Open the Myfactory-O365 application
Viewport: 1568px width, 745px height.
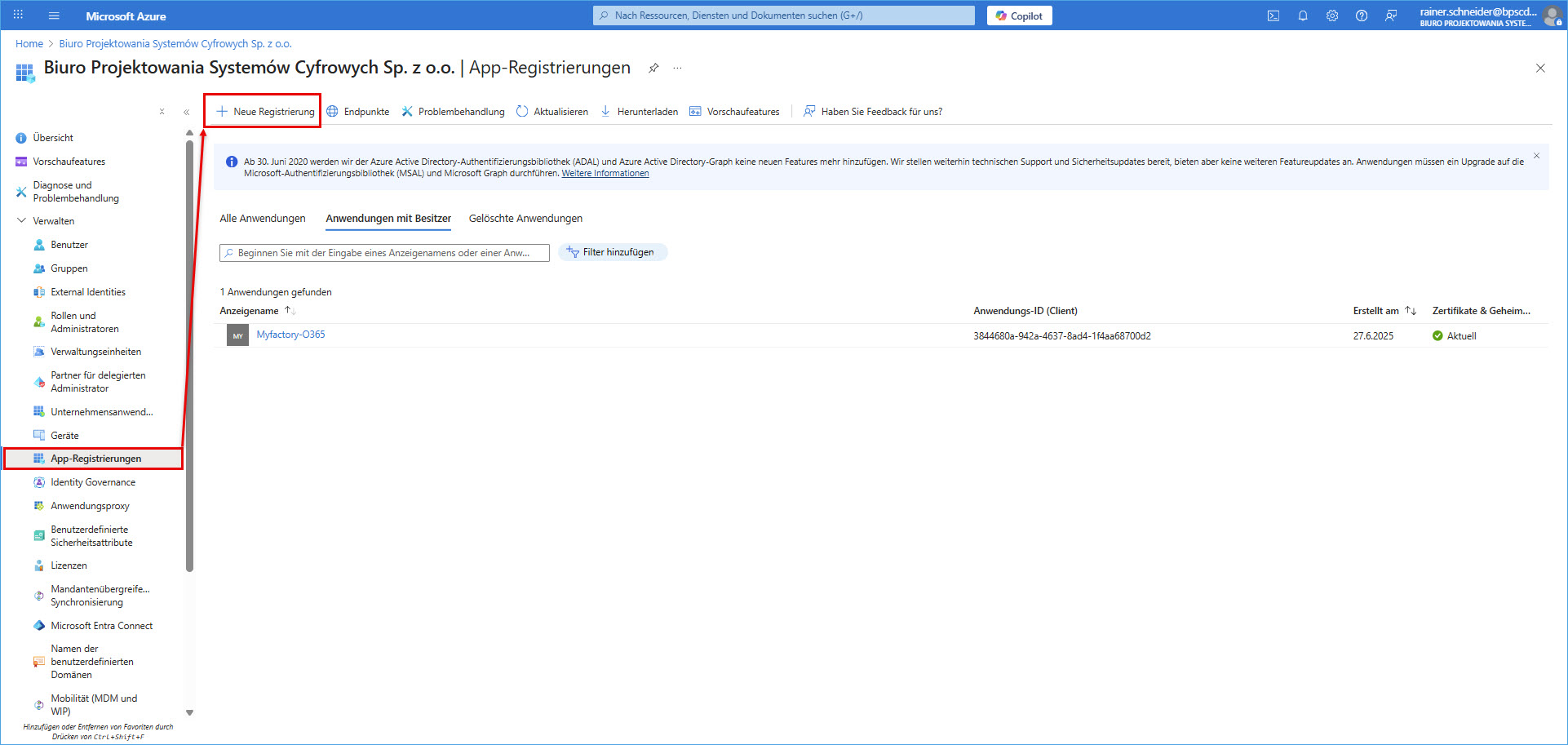tap(290, 335)
